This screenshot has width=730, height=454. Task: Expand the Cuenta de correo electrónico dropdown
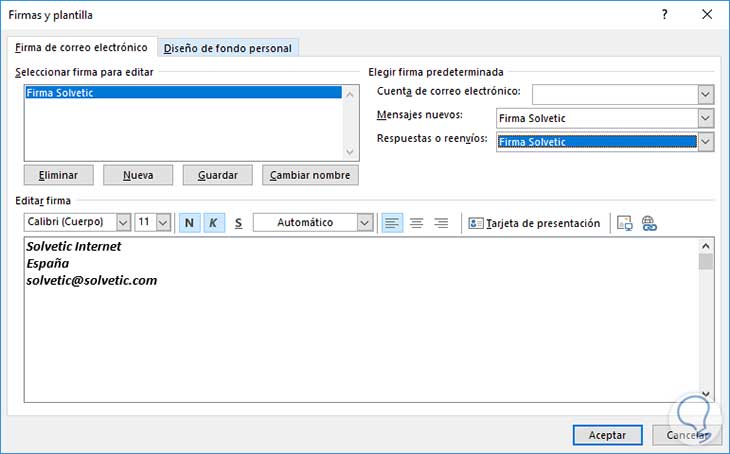pos(706,94)
